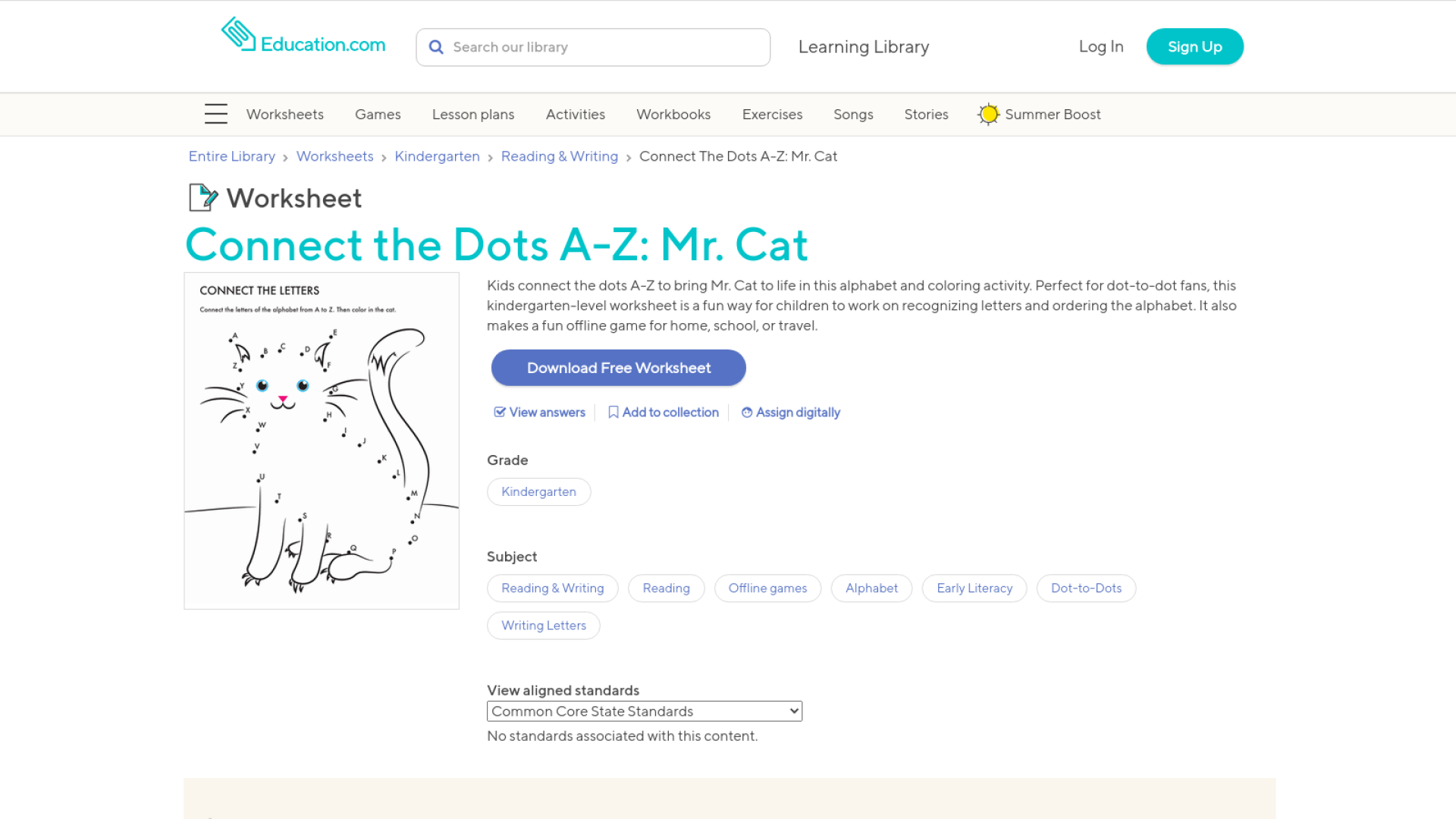Image resolution: width=1456 pixels, height=819 pixels.
Task: Select the Worksheets menu item
Action: coord(285,115)
